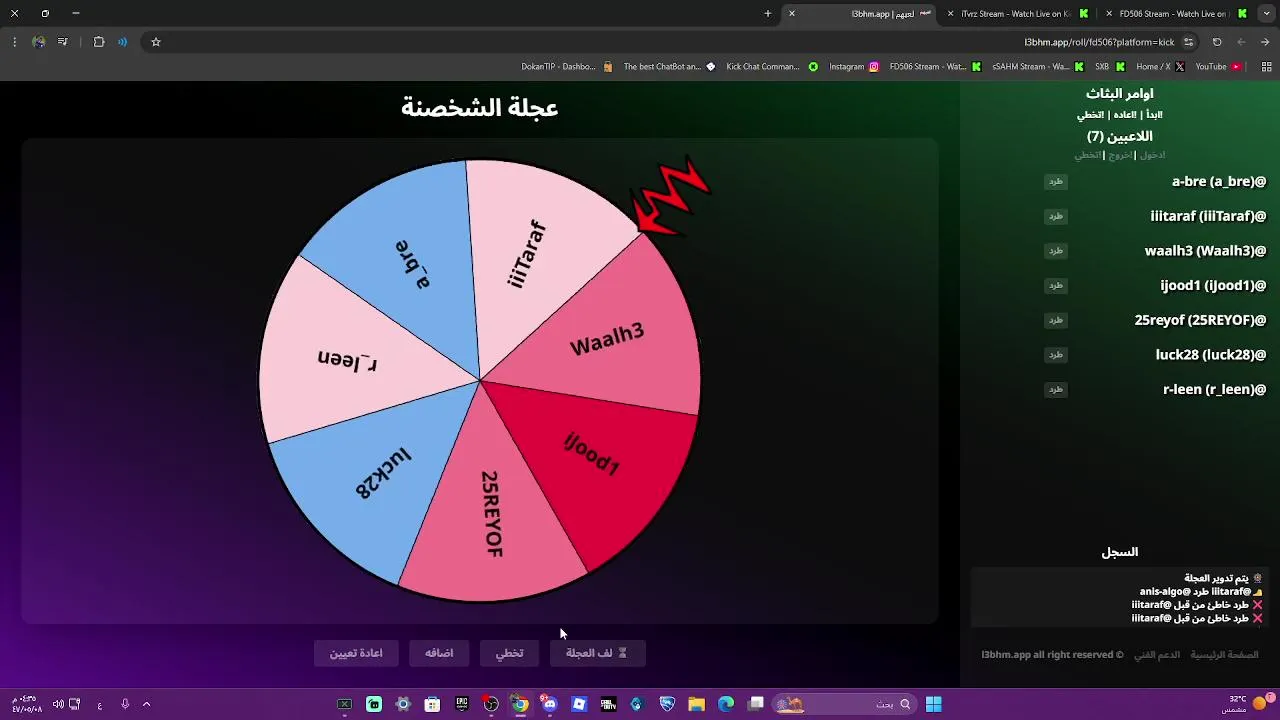Open a new browser tab with plus
This screenshot has height=720, width=1280.
pos(768,14)
